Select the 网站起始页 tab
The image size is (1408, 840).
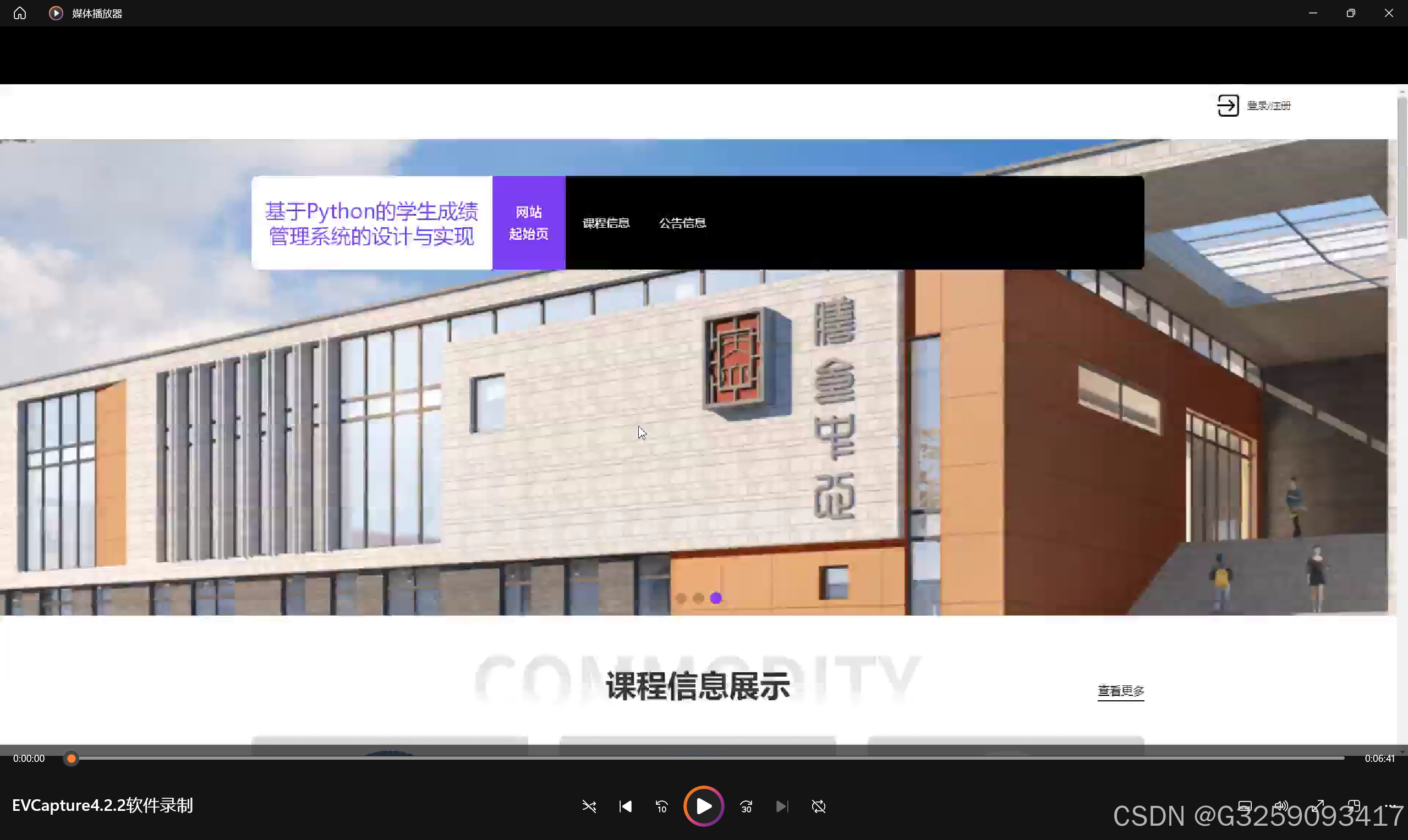529,222
